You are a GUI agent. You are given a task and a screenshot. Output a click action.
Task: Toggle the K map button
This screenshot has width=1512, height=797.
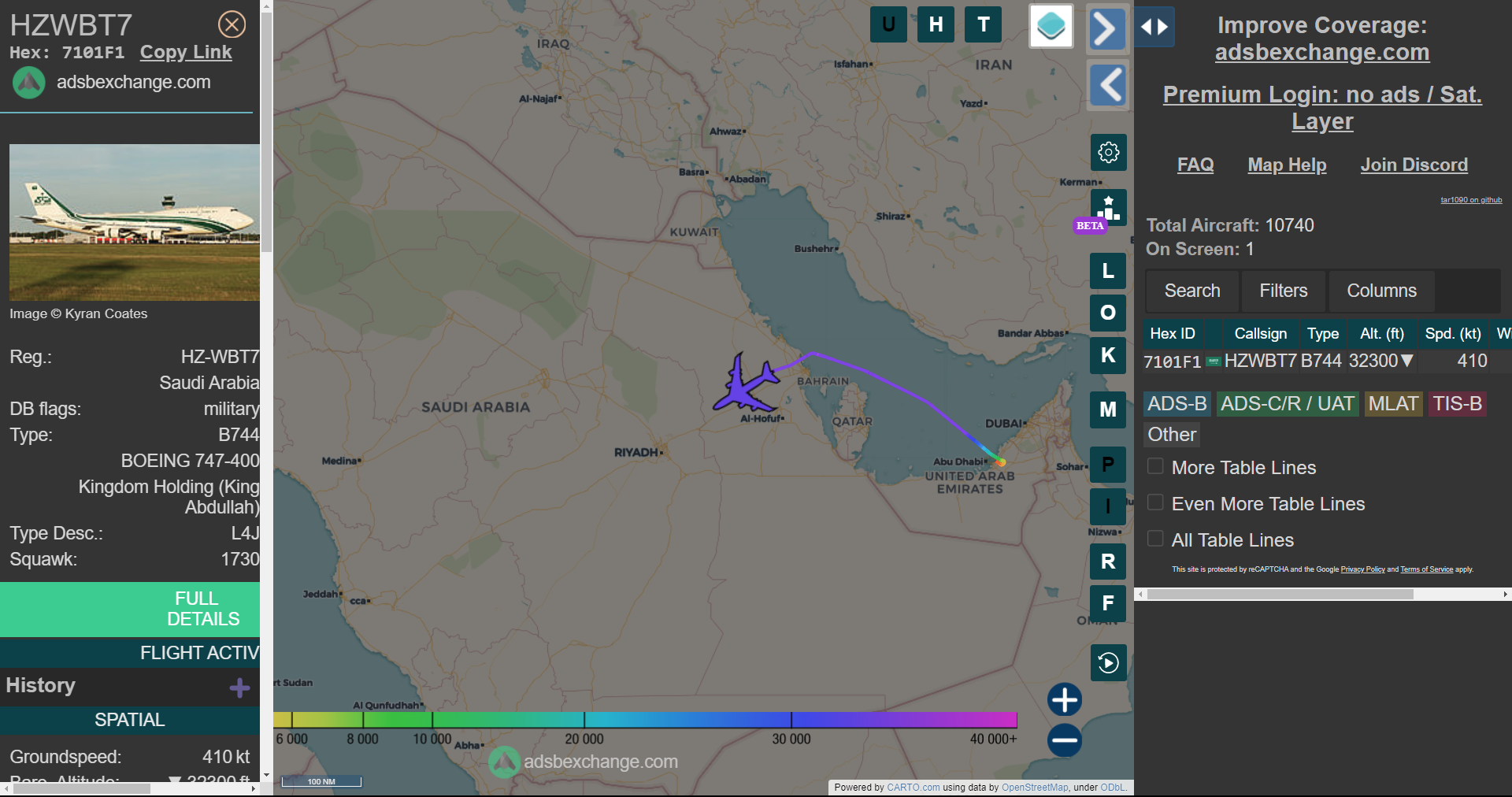[x=1108, y=355]
